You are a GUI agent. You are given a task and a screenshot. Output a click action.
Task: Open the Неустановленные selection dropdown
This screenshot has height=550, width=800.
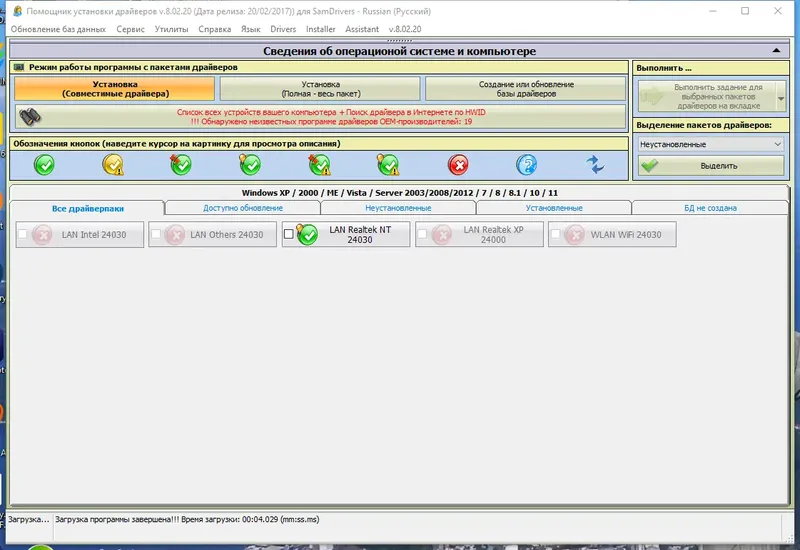pos(711,144)
